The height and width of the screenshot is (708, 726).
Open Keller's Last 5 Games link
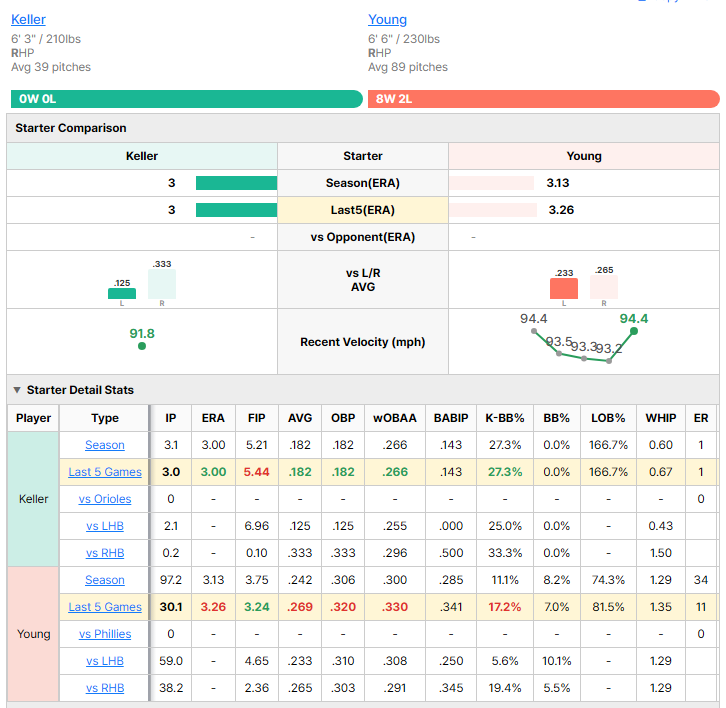click(105, 472)
